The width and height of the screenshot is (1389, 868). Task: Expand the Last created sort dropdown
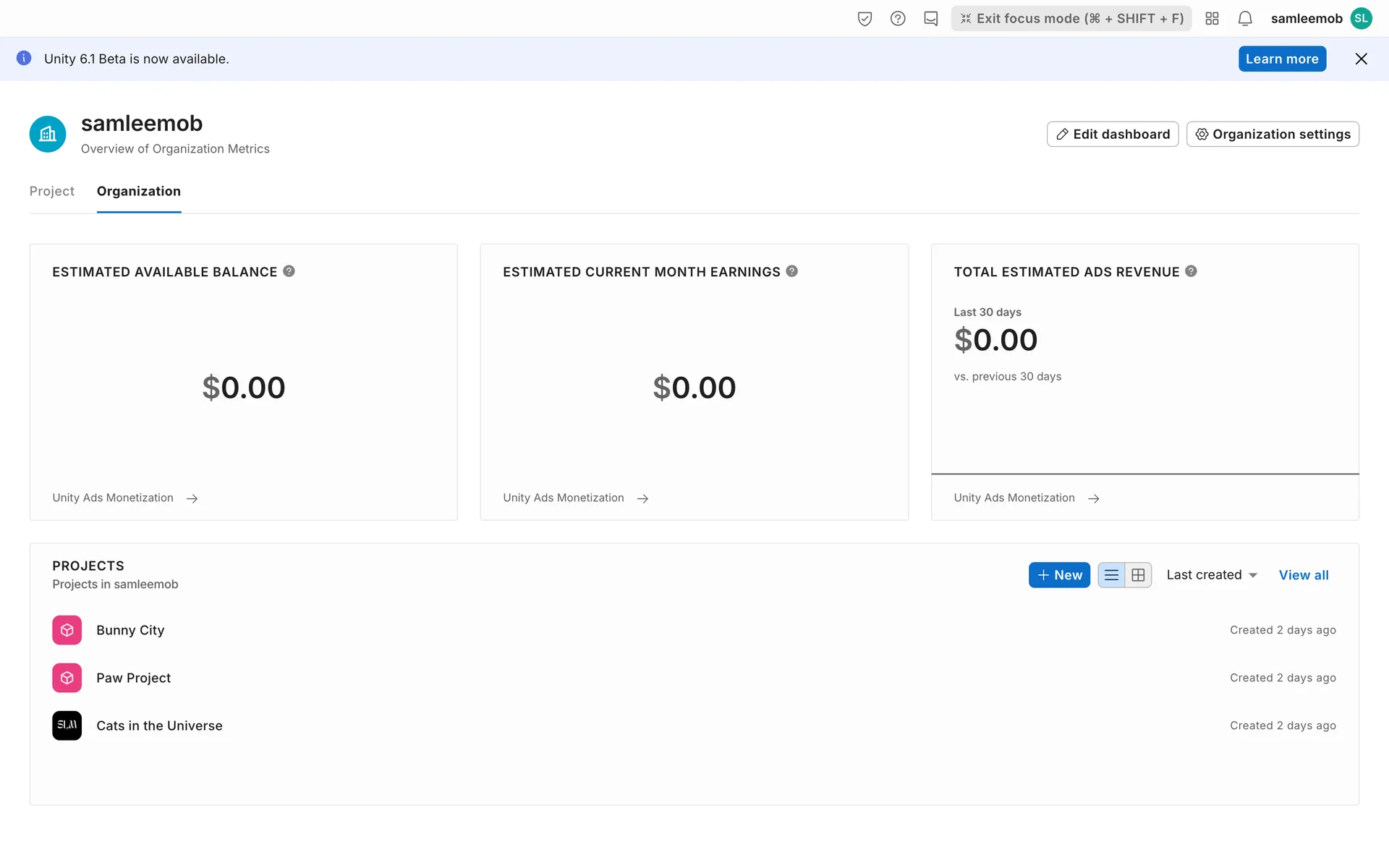(1212, 575)
